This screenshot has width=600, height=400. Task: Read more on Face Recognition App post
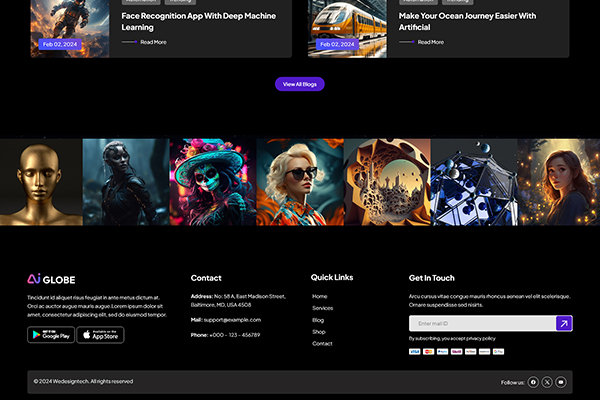tap(153, 42)
